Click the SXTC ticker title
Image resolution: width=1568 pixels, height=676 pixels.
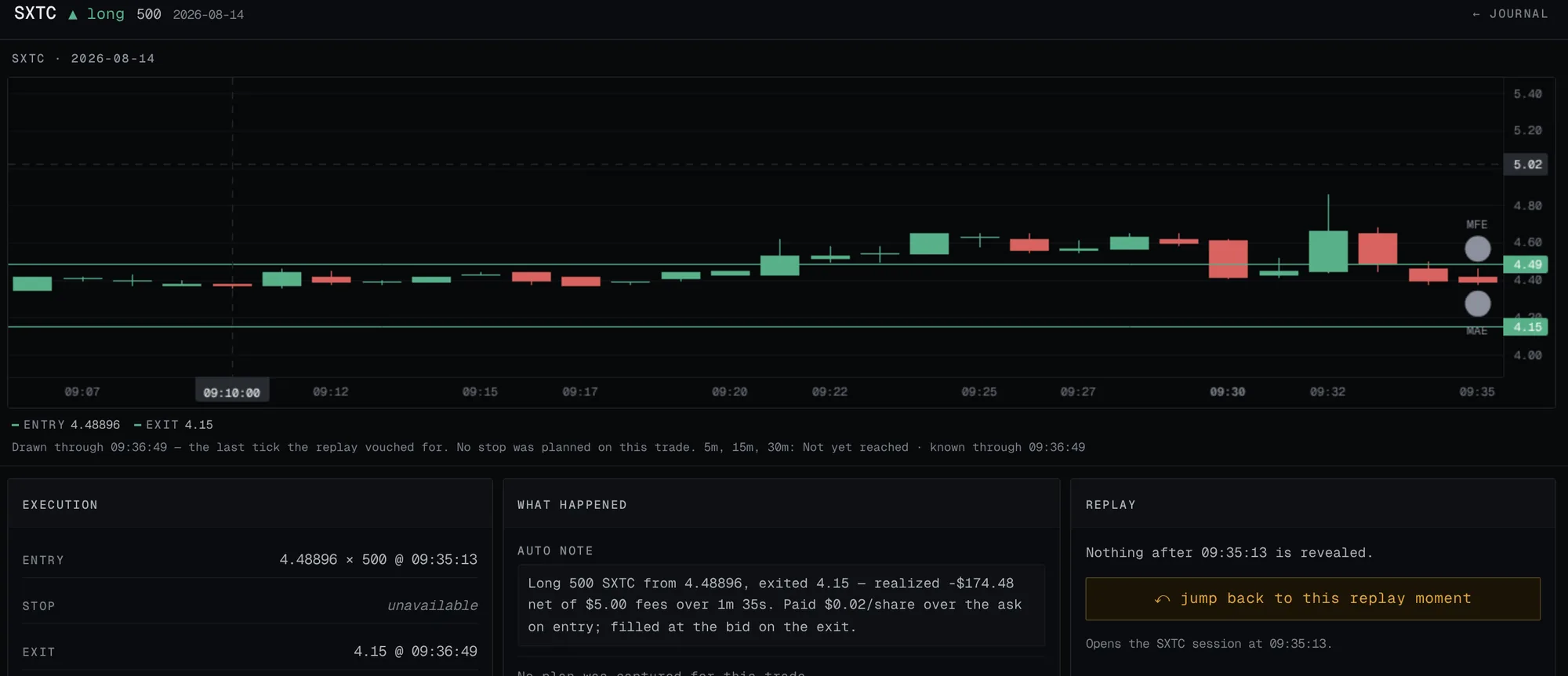coord(35,13)
